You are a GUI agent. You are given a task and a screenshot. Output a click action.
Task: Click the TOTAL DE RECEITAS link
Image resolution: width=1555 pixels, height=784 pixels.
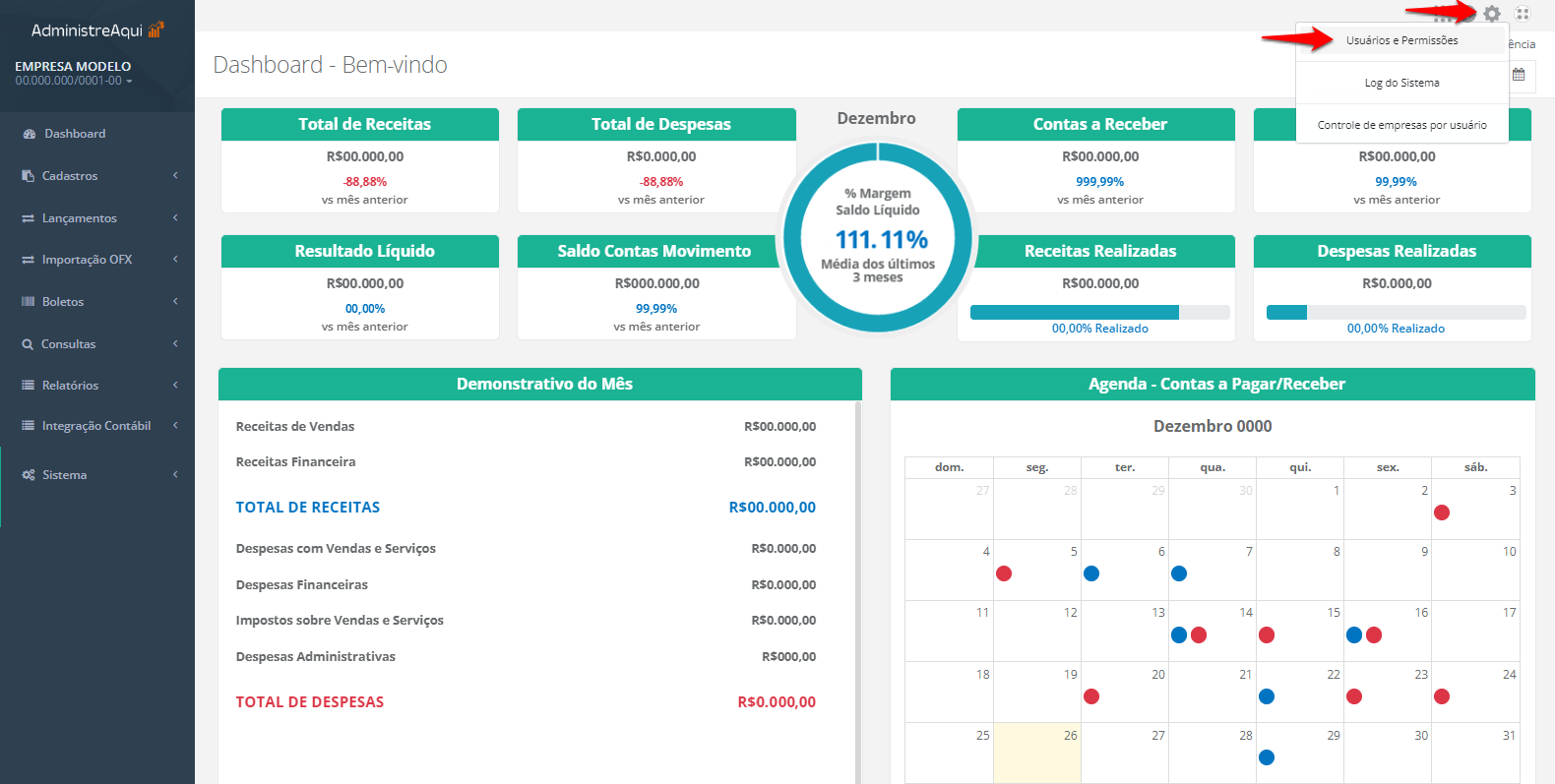307,508
